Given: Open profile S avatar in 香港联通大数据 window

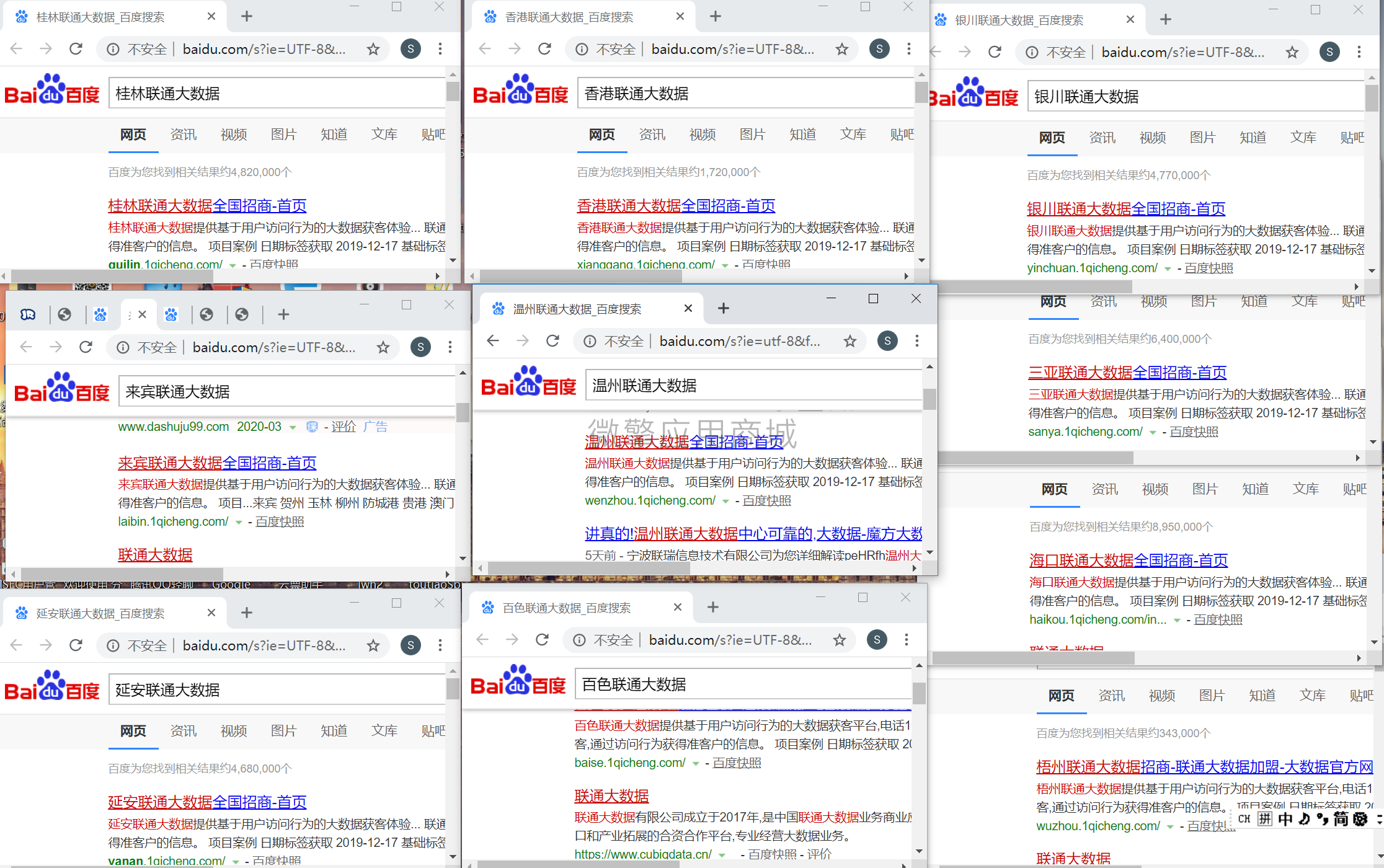Looking at the screenshot, I should click(879, 49).
